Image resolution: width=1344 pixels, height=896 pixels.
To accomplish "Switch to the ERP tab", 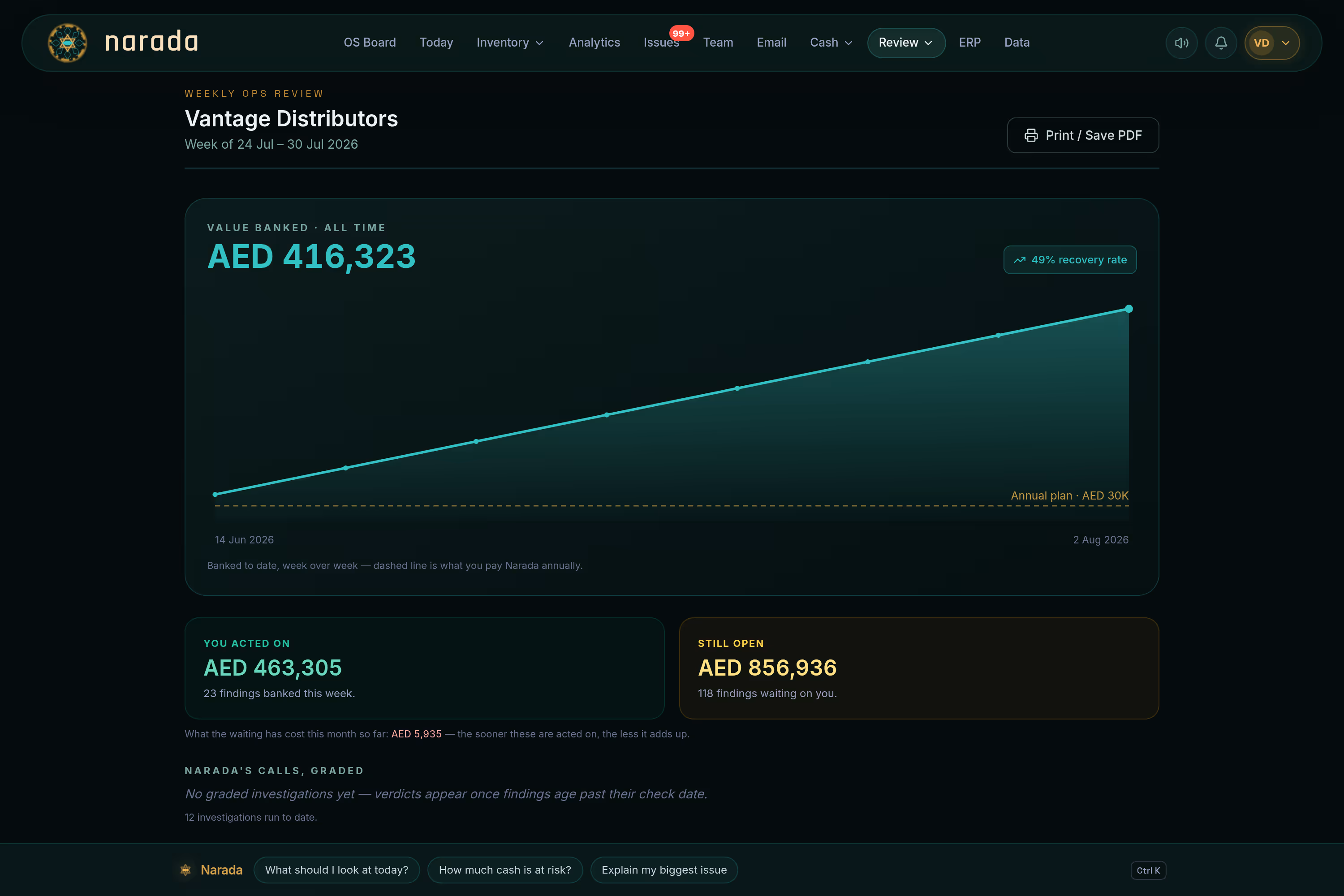I will pos(970,43).
